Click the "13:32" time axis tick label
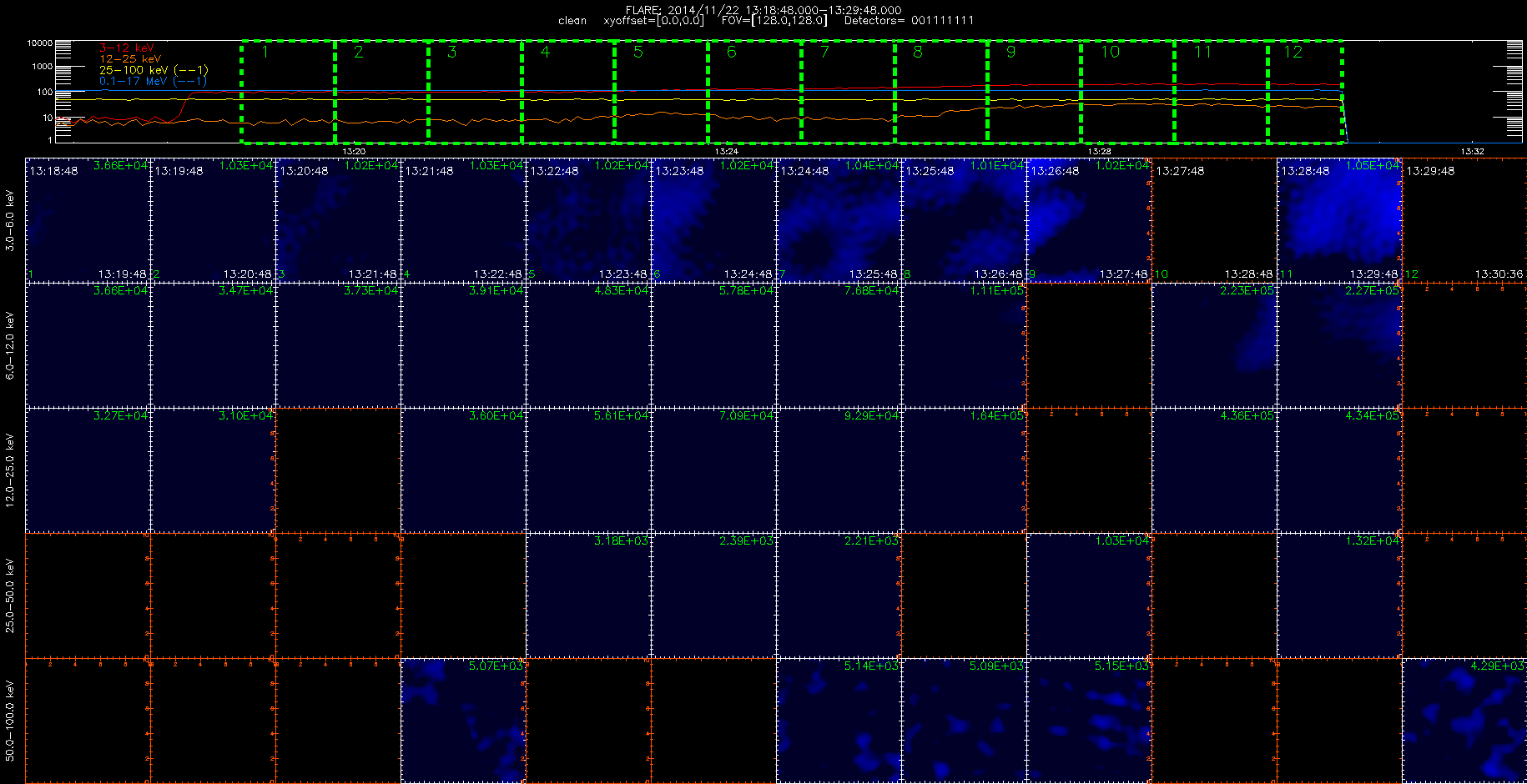This screenshot has width=1527, height=784. click(x=1473, y=151)
